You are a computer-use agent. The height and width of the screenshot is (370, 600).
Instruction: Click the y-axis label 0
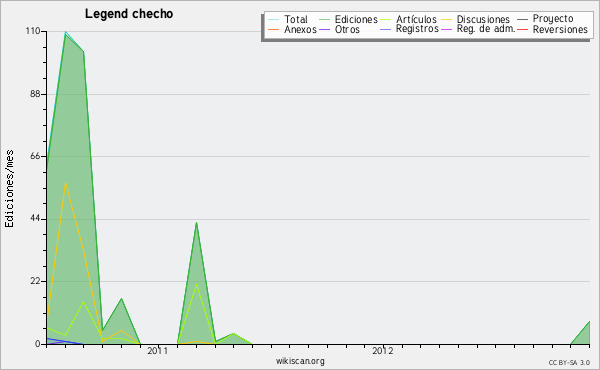(x=38, y=344)
